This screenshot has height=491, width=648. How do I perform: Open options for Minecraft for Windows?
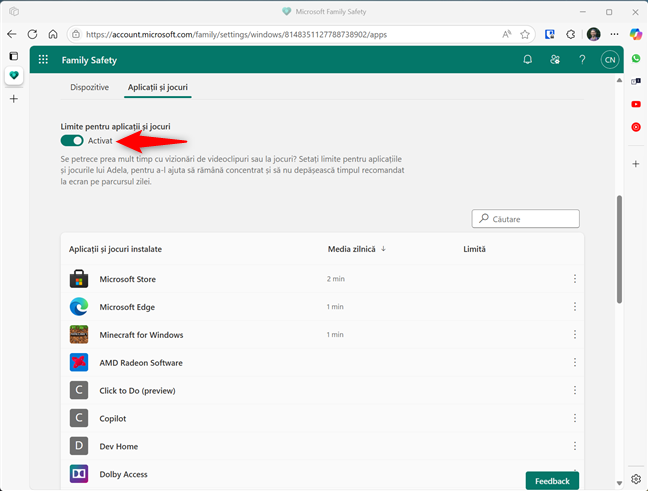point(574,334)
